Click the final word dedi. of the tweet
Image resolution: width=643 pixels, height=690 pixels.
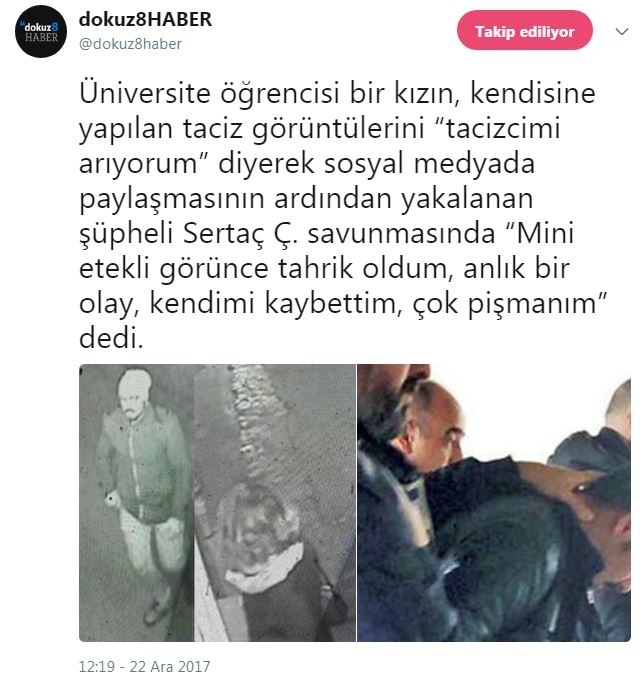tap(111, 338)
